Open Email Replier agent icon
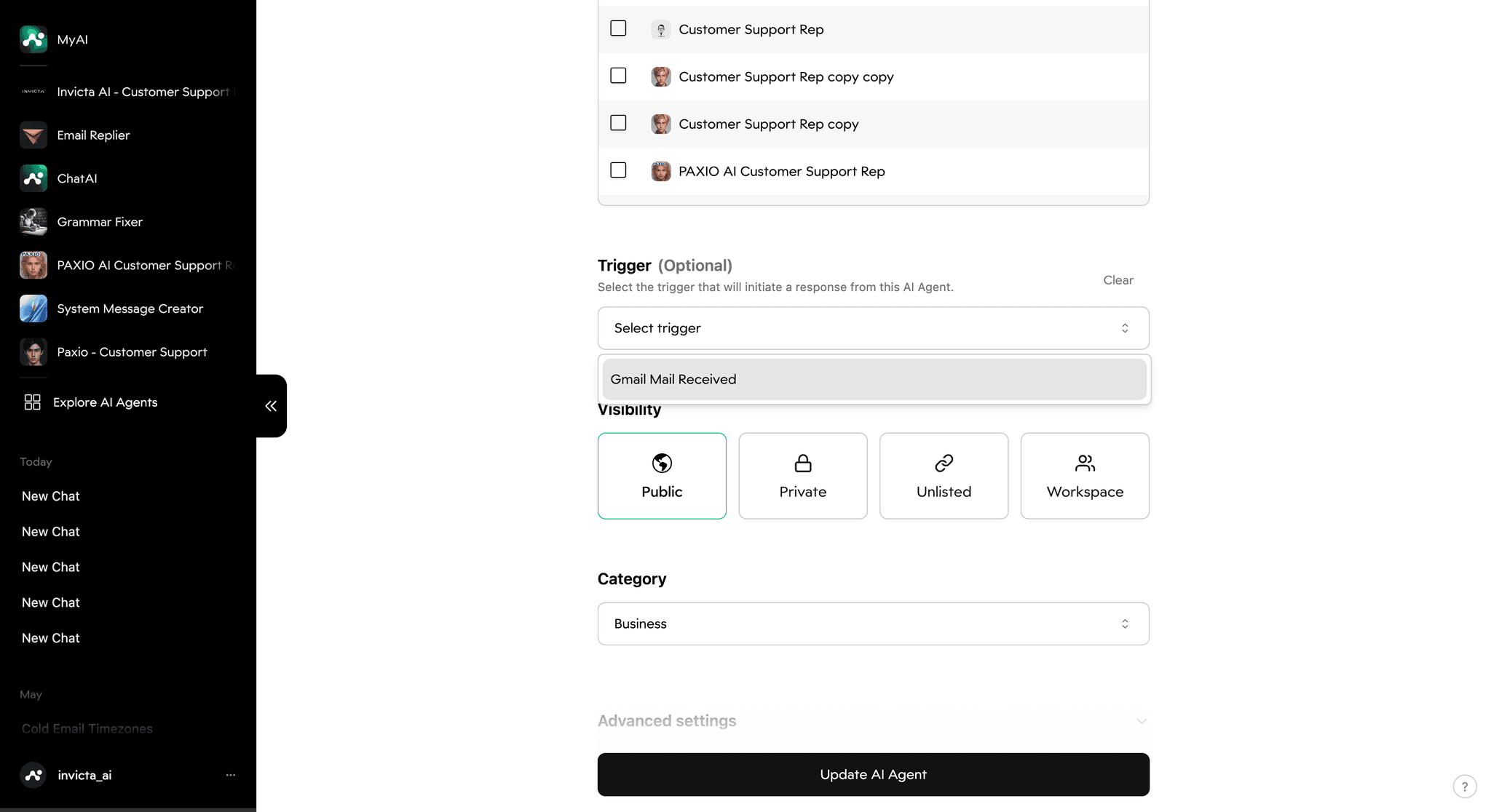 33,135
